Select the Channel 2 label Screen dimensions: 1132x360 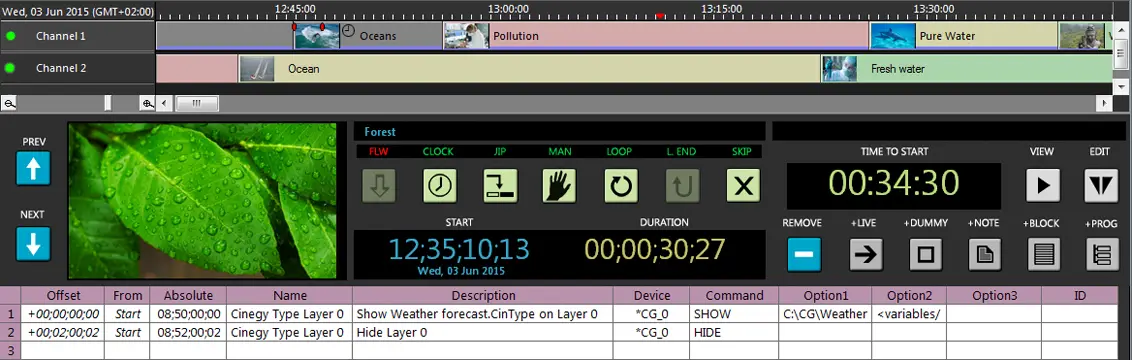(x=61, y=68)
